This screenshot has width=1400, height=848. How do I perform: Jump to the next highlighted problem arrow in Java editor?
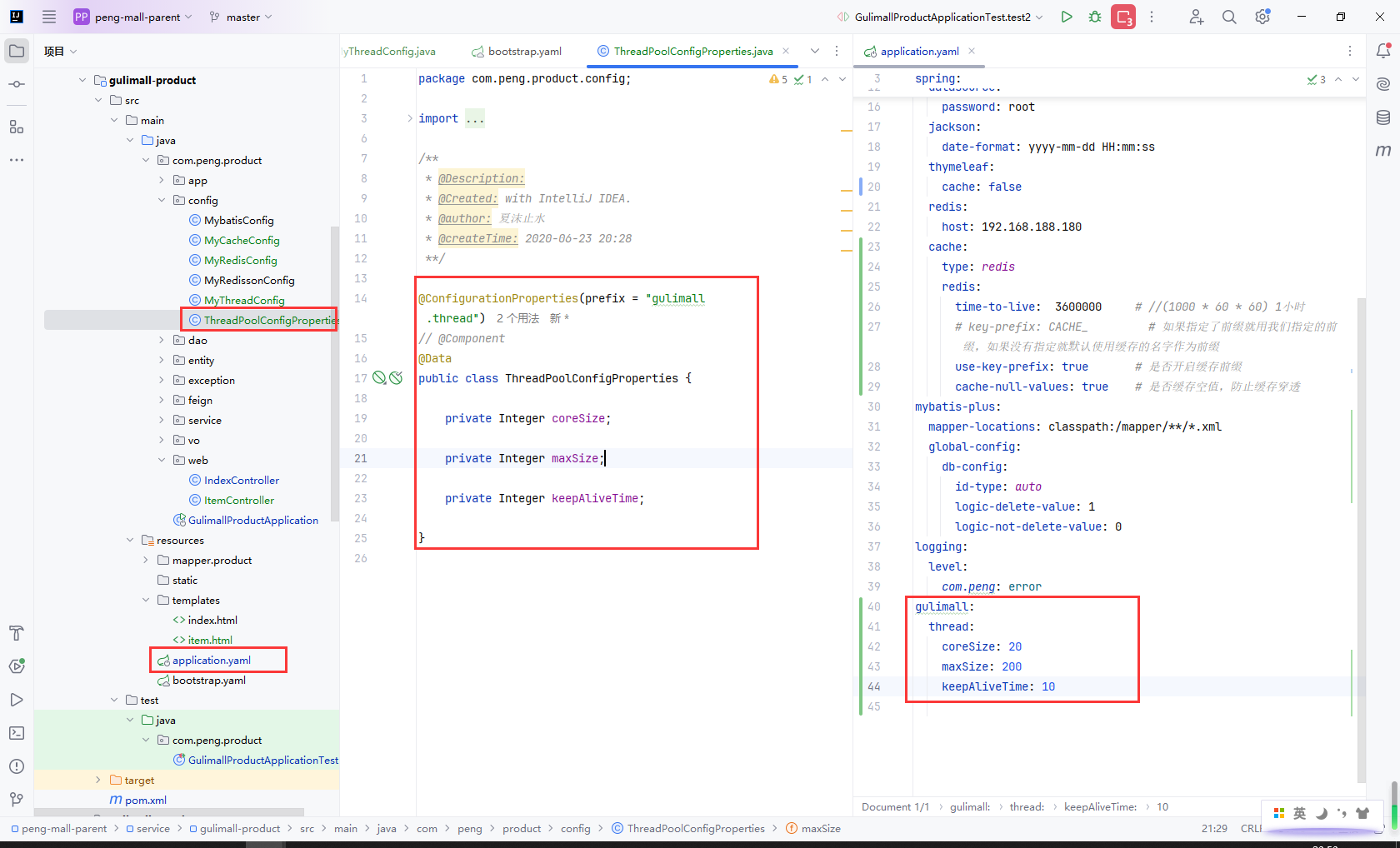(842, 79)
